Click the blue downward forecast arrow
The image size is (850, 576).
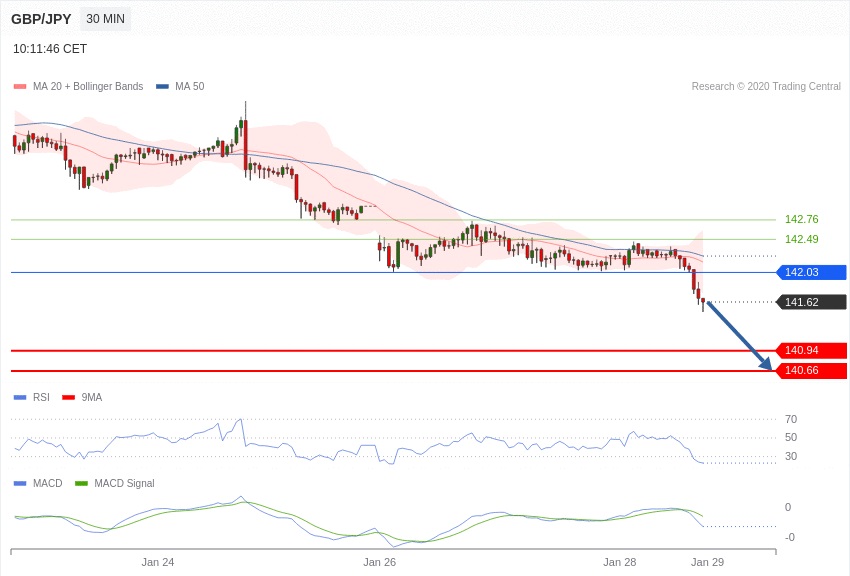click(x=740, y=336)
